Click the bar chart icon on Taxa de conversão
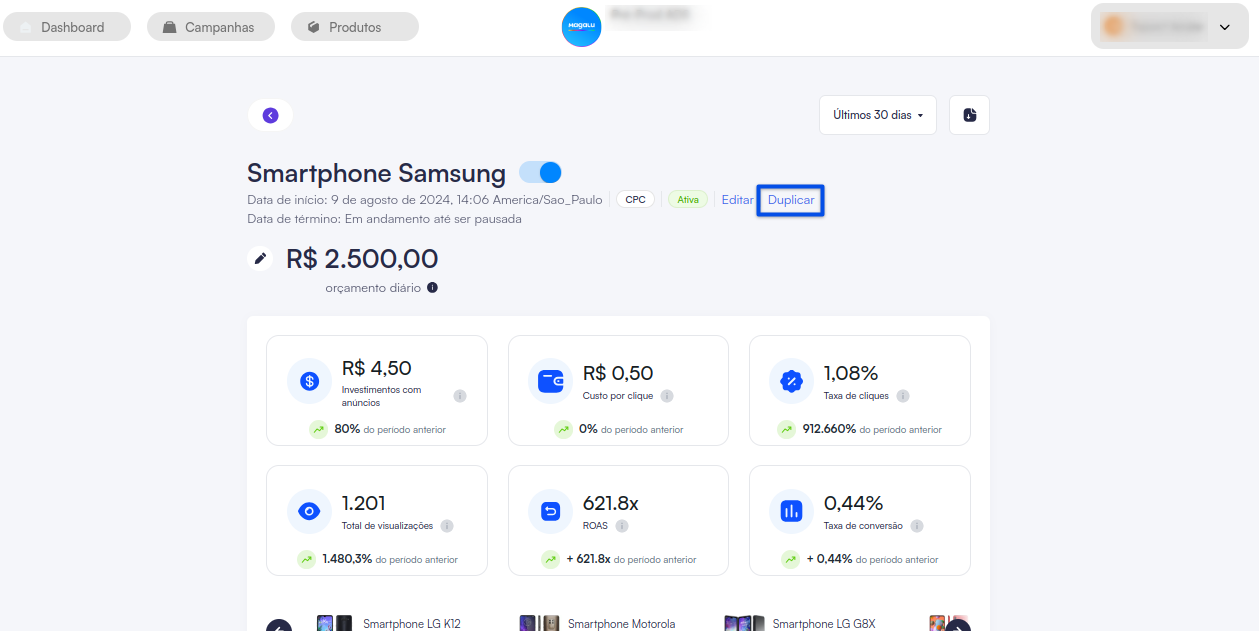Viewport: 1259px width, 631px height. click(x=791, y=511)
